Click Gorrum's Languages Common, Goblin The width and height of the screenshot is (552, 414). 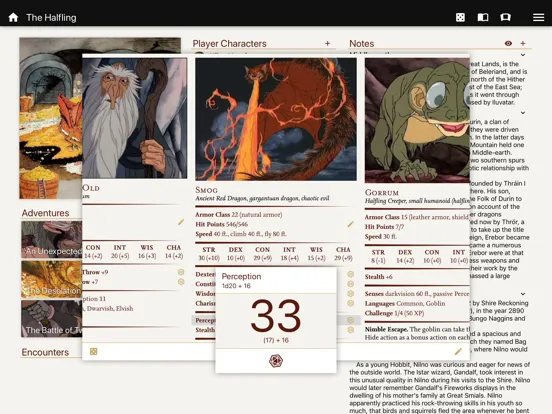click(405, 303)
